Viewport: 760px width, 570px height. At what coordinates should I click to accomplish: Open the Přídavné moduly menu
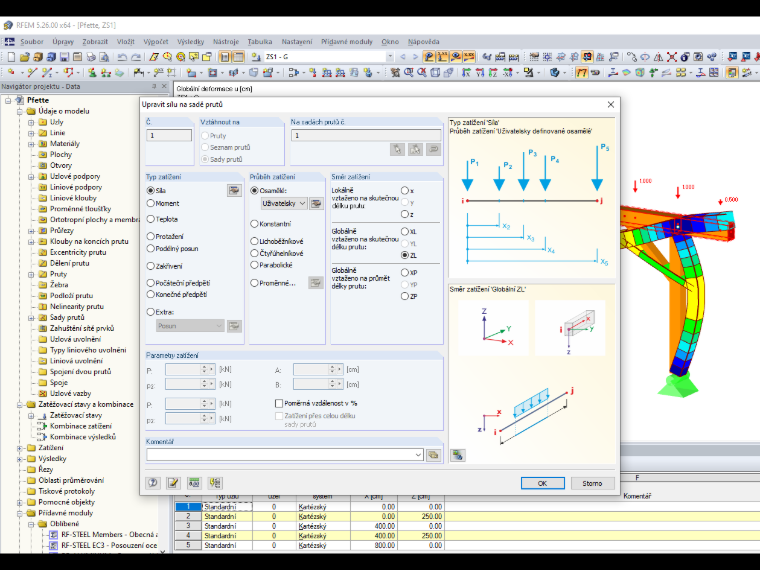point(347,42)
